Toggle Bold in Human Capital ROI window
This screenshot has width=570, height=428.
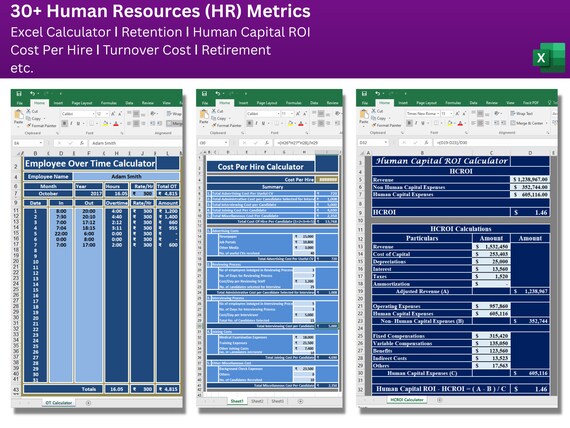click(x=409, y=123)
